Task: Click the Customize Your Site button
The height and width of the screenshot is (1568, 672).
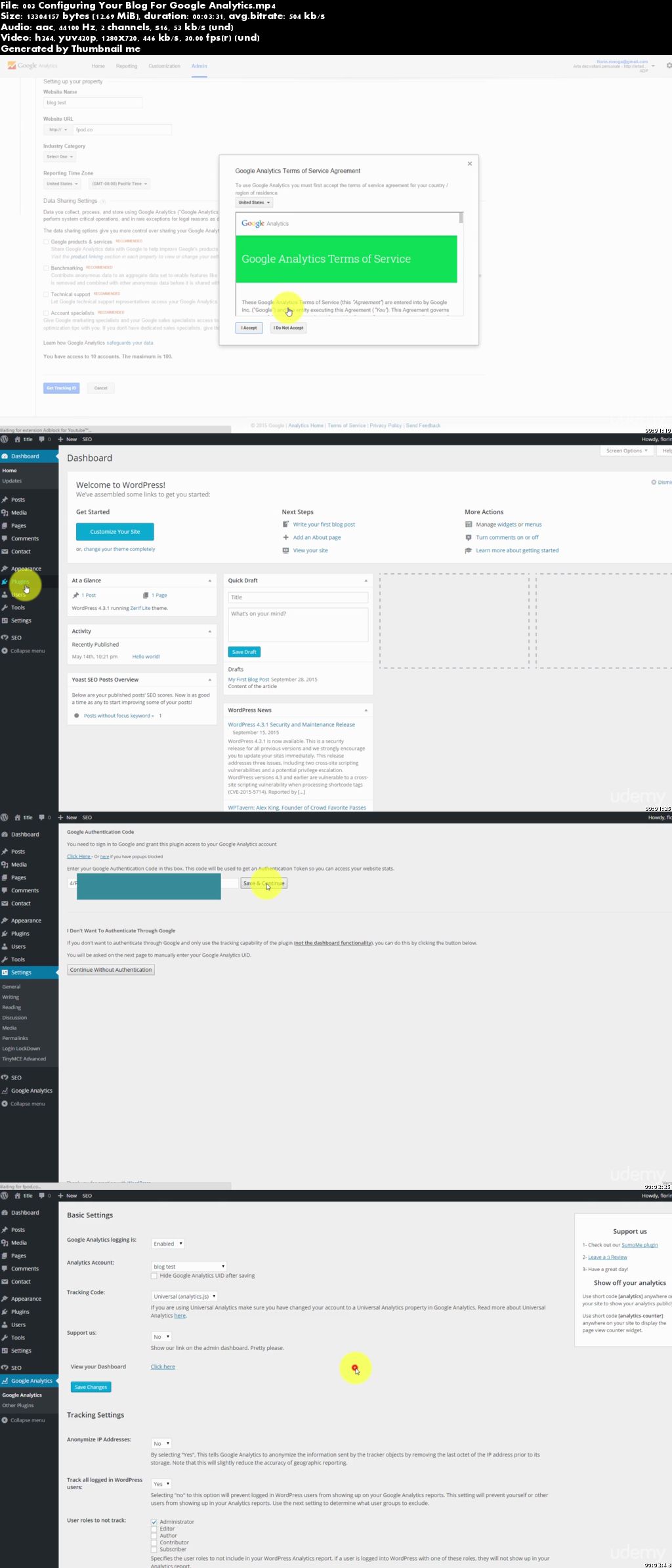Action: [x=115, y=532]
